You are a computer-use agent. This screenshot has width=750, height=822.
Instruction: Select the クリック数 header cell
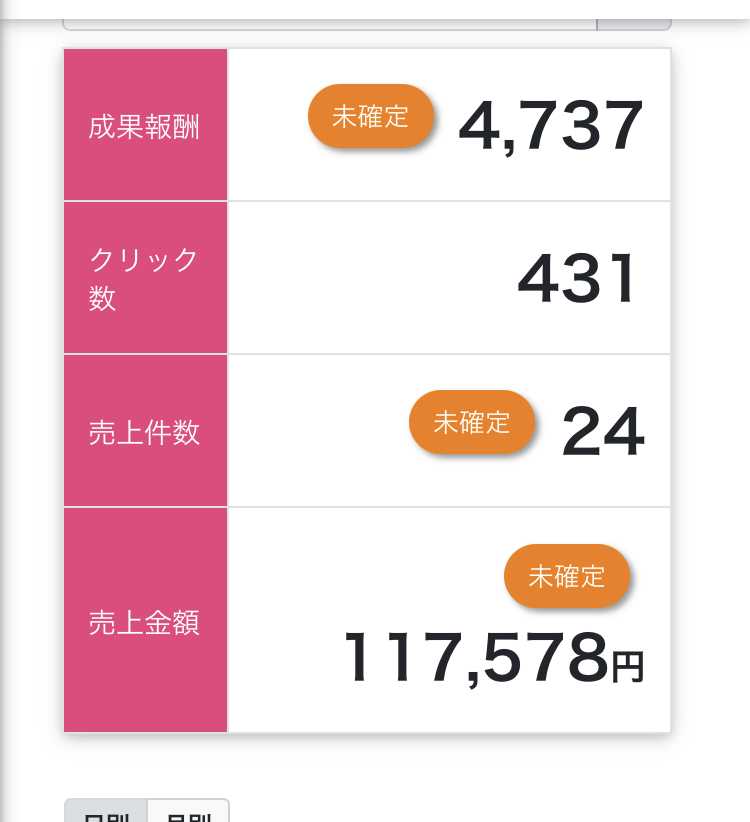click(145, 278)
